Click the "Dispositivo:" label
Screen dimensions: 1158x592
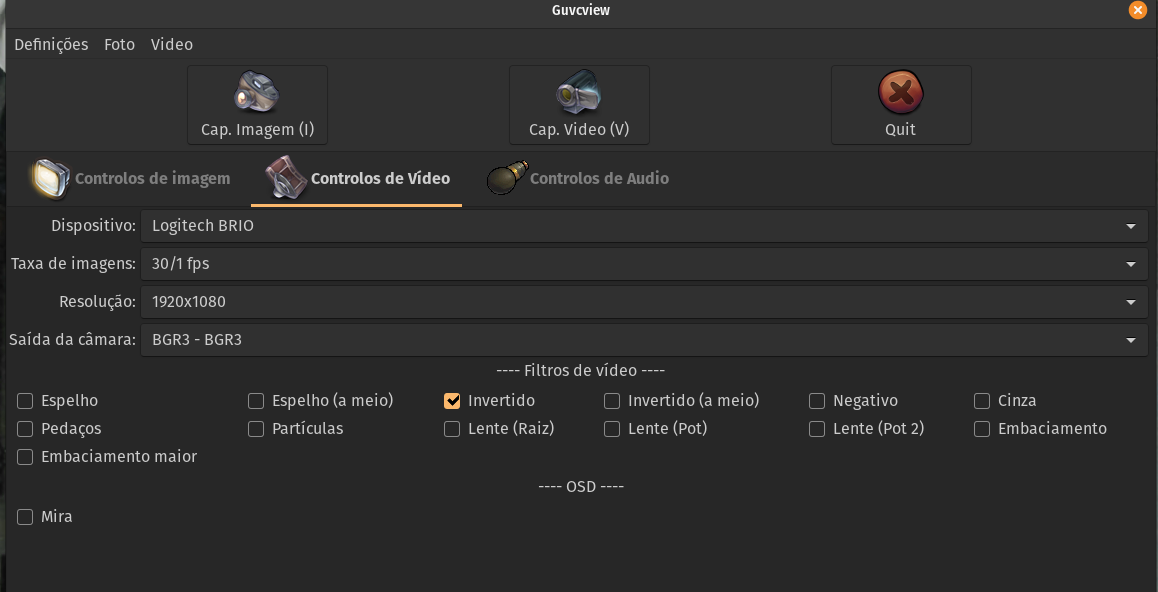click(x=94, y=226)
